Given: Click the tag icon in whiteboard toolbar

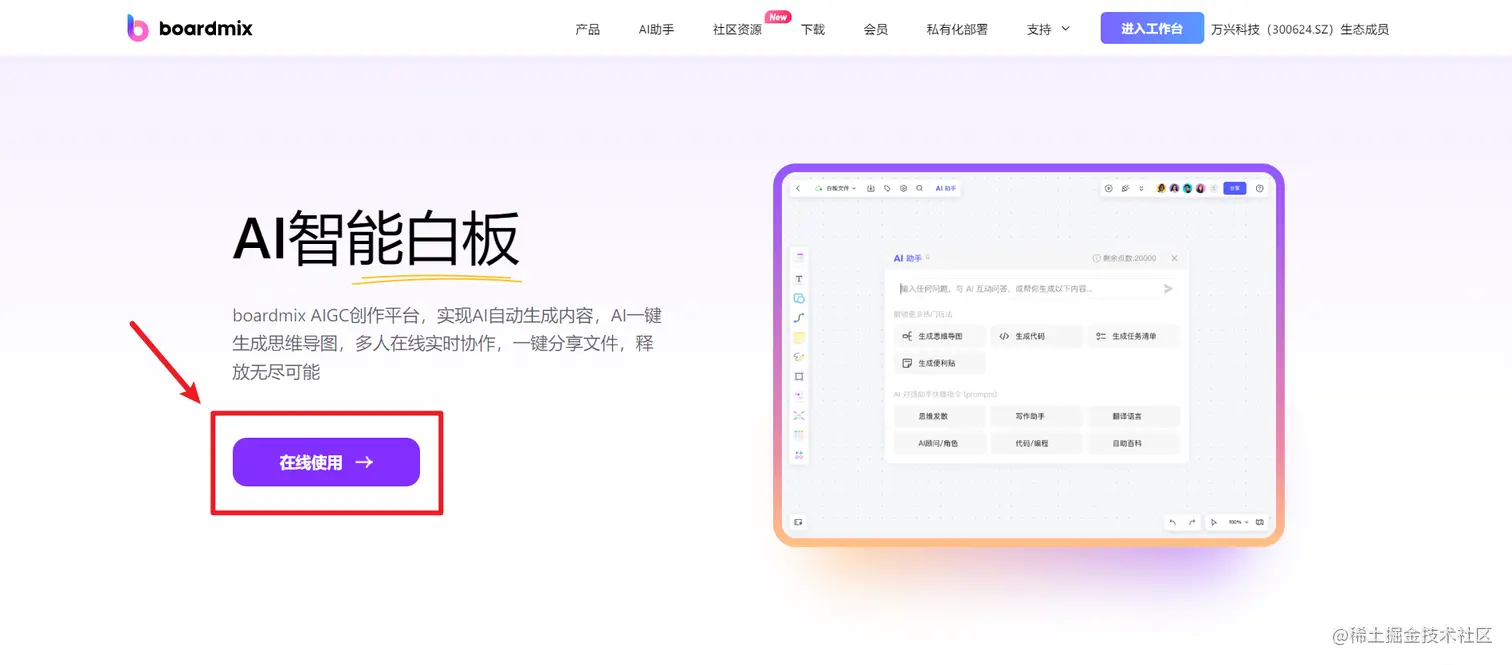Looking at the screenshot, I should 887,188.
